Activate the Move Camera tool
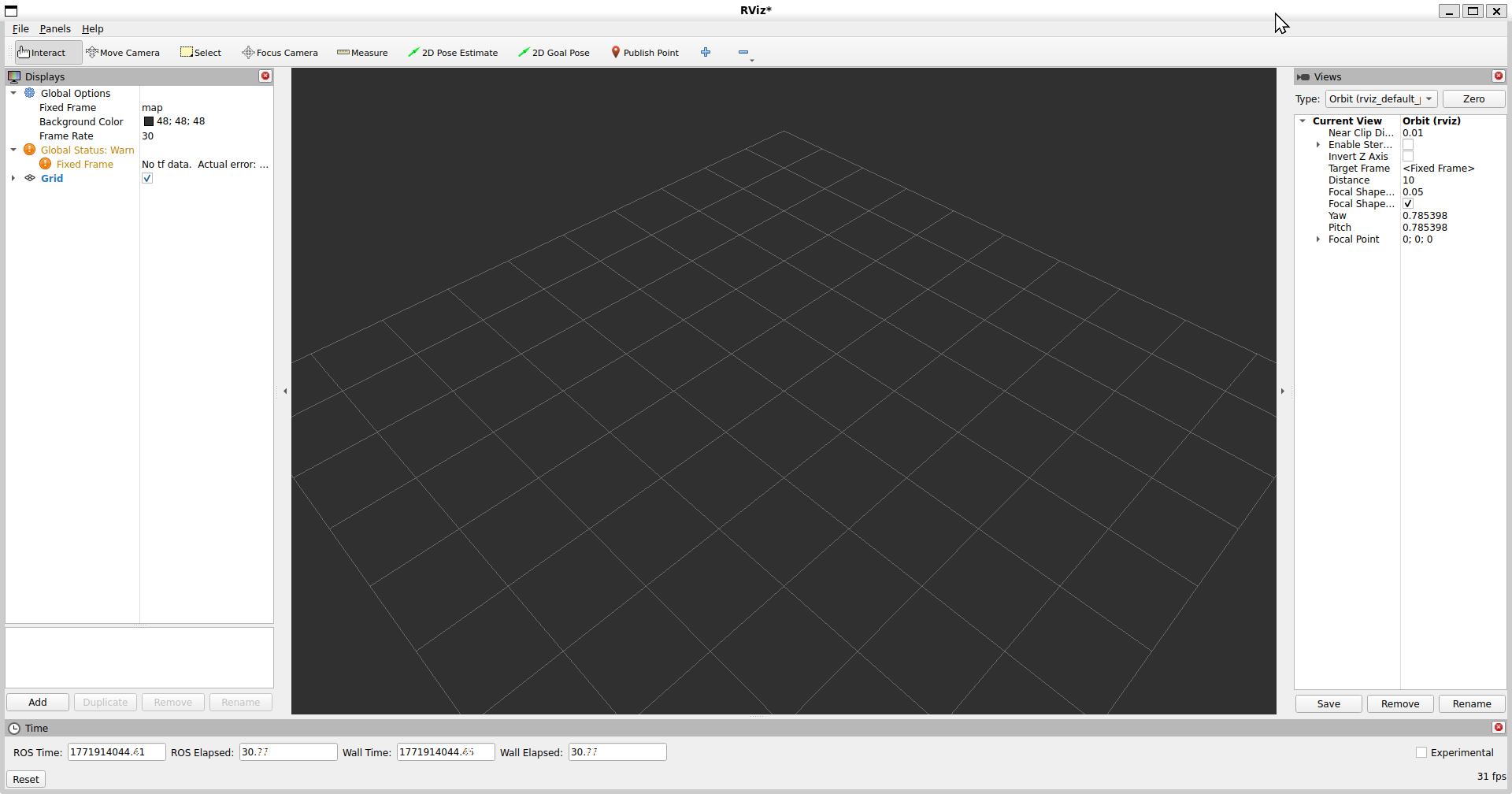The image size is (1512, 794). point(123,53)
